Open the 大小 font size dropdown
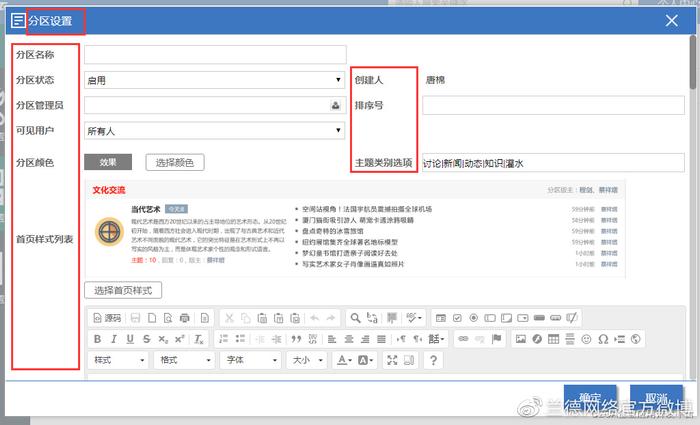Screen dimensions: 700x425 tap(307, 360)
